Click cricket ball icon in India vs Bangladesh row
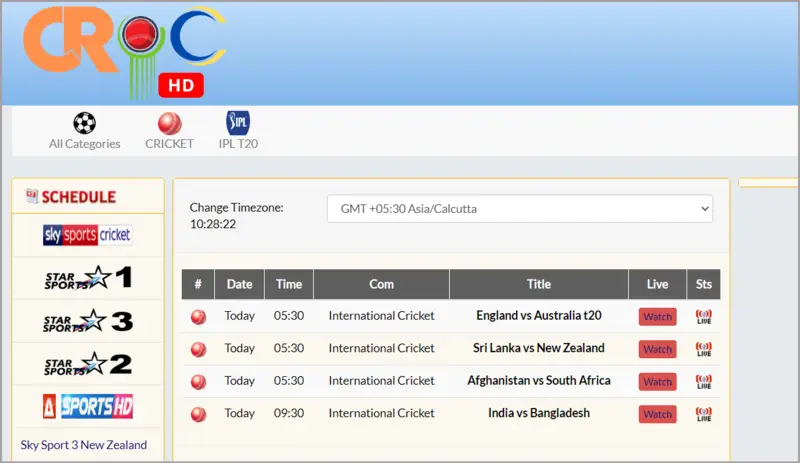The image size is (800, 463). (198, 415)
